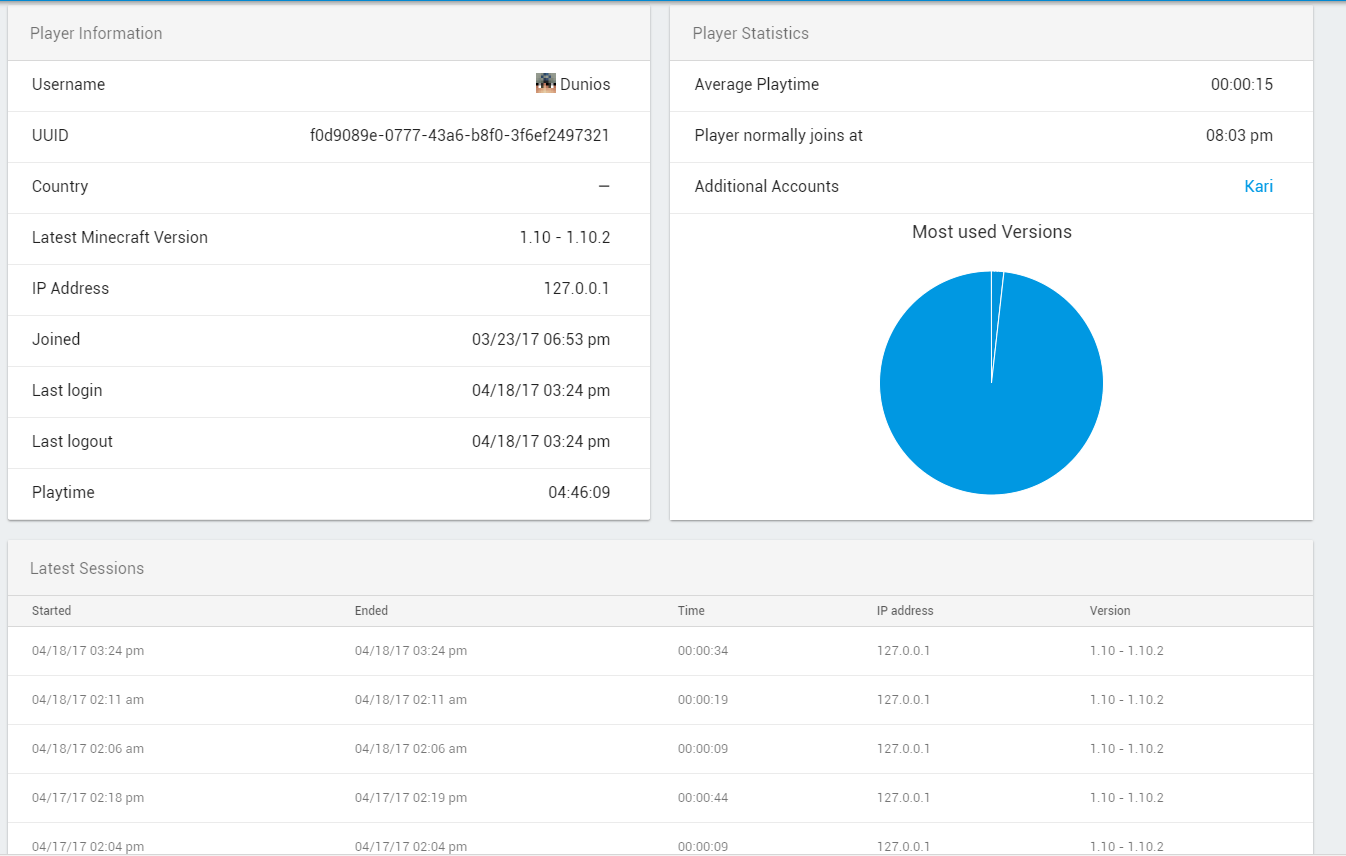The width and height of the screenshot is (1346, 856).
Task: Click the Player Information panel header
Action: 96,33
